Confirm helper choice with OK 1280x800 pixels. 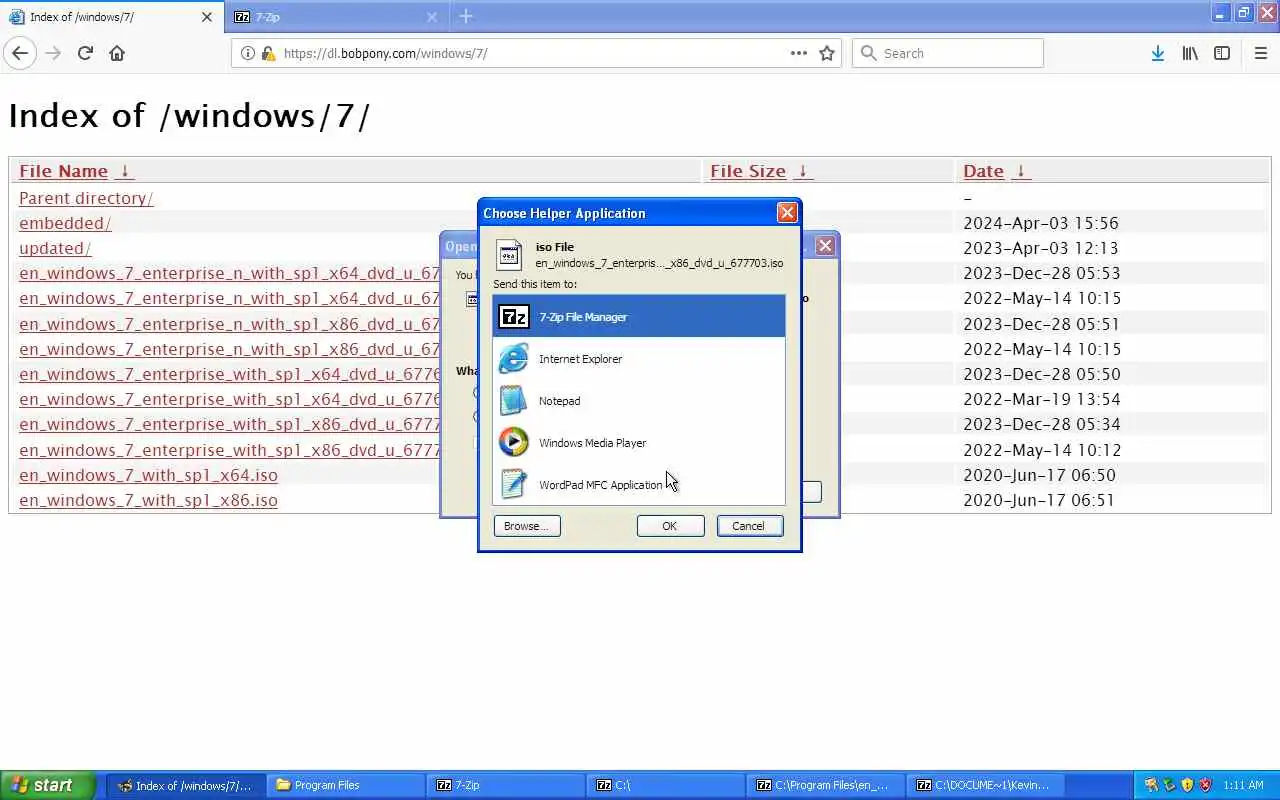point(670,526)
